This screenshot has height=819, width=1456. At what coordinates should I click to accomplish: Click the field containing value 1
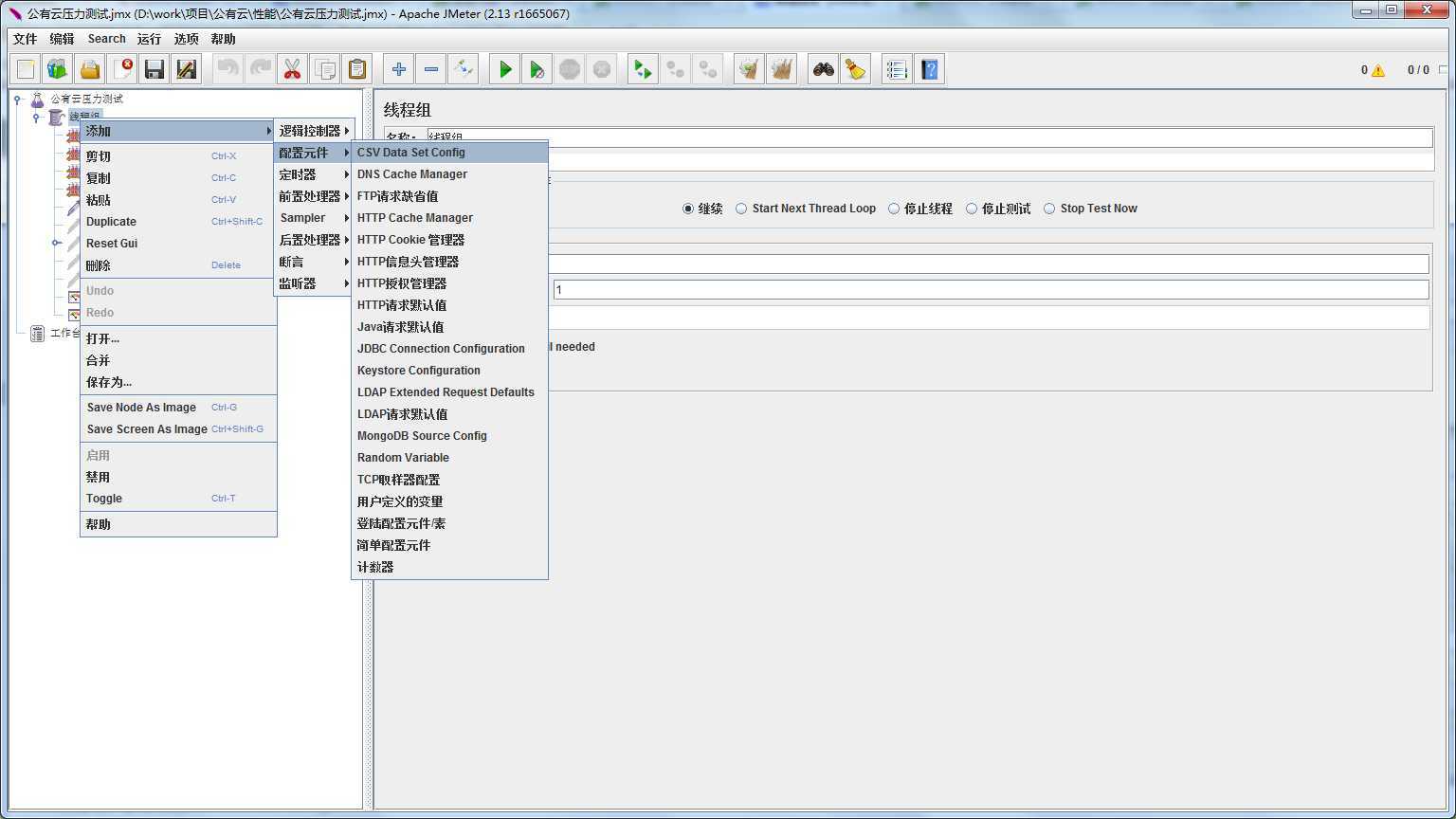(x=991, y=290)
